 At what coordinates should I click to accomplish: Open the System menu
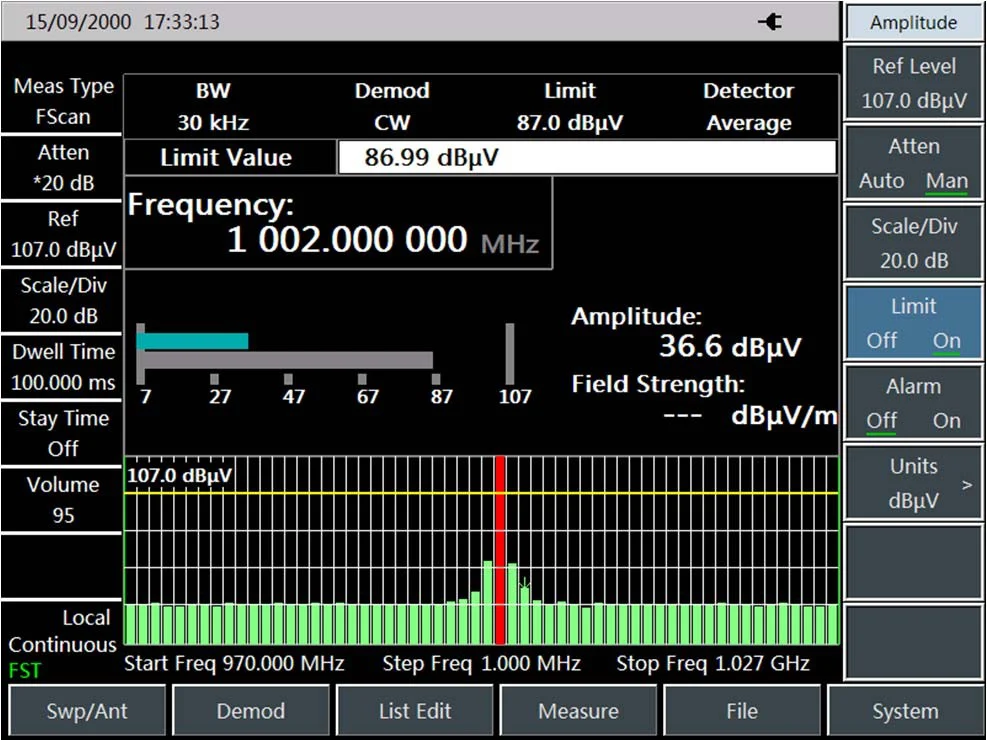click(904, 711)
